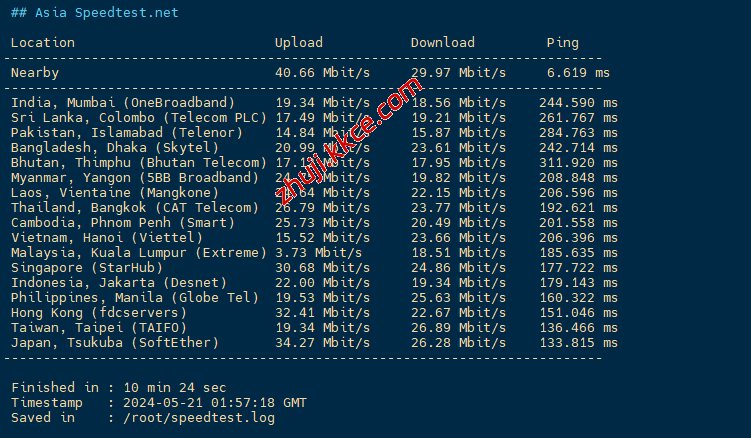Click the 26.89 Mbit/s Taipei download value
Screen dimensions: 751x438
[x=458, y=328]
